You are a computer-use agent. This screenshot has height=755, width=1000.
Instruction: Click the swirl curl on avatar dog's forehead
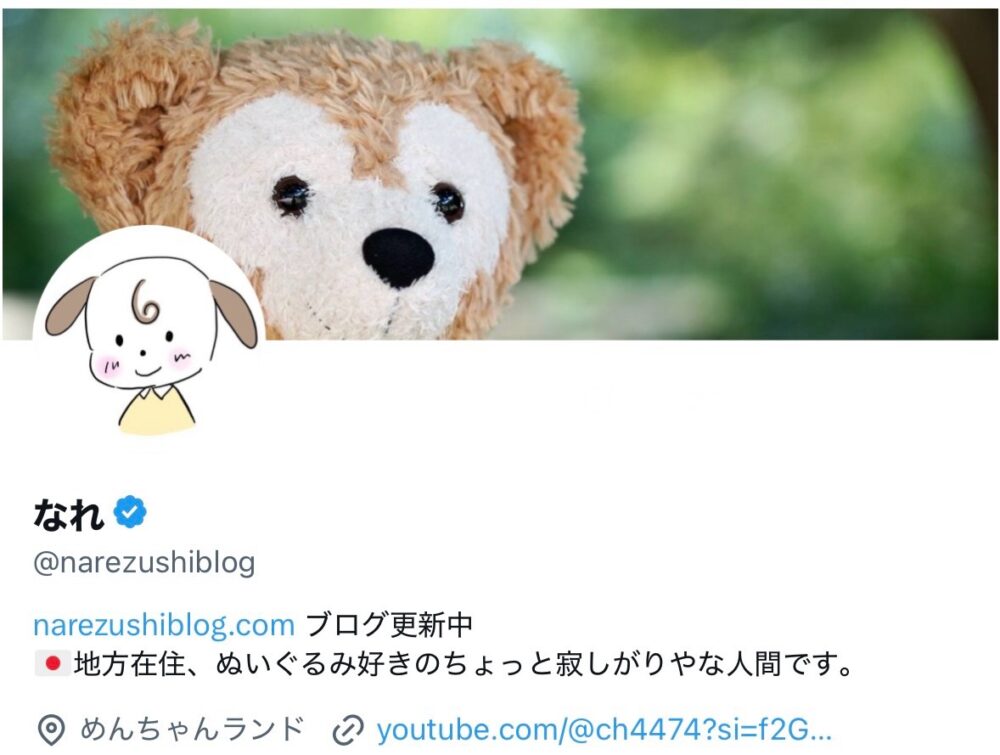click(x=145, y=300)
